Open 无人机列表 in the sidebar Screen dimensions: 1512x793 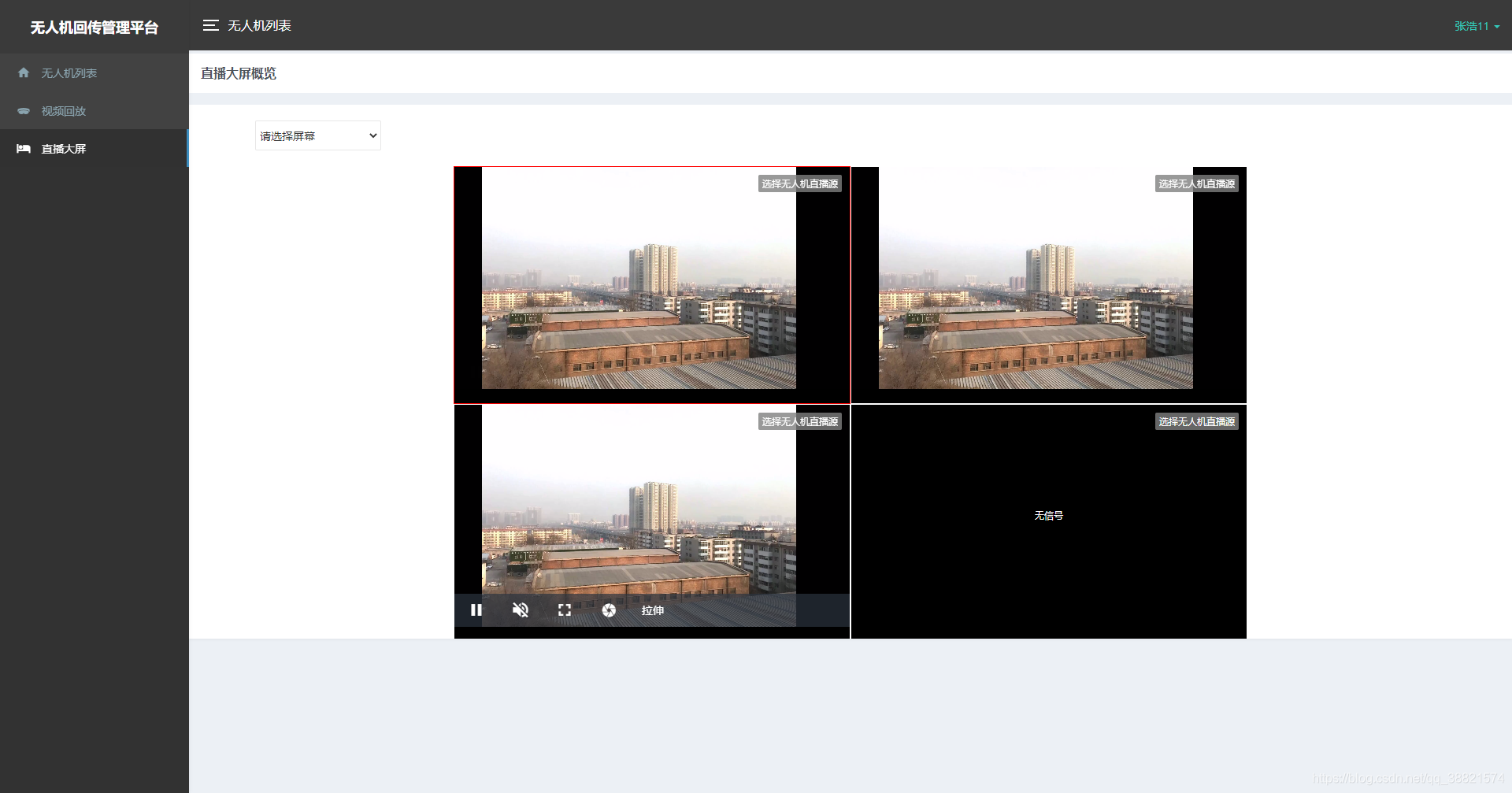click(94, 72)
